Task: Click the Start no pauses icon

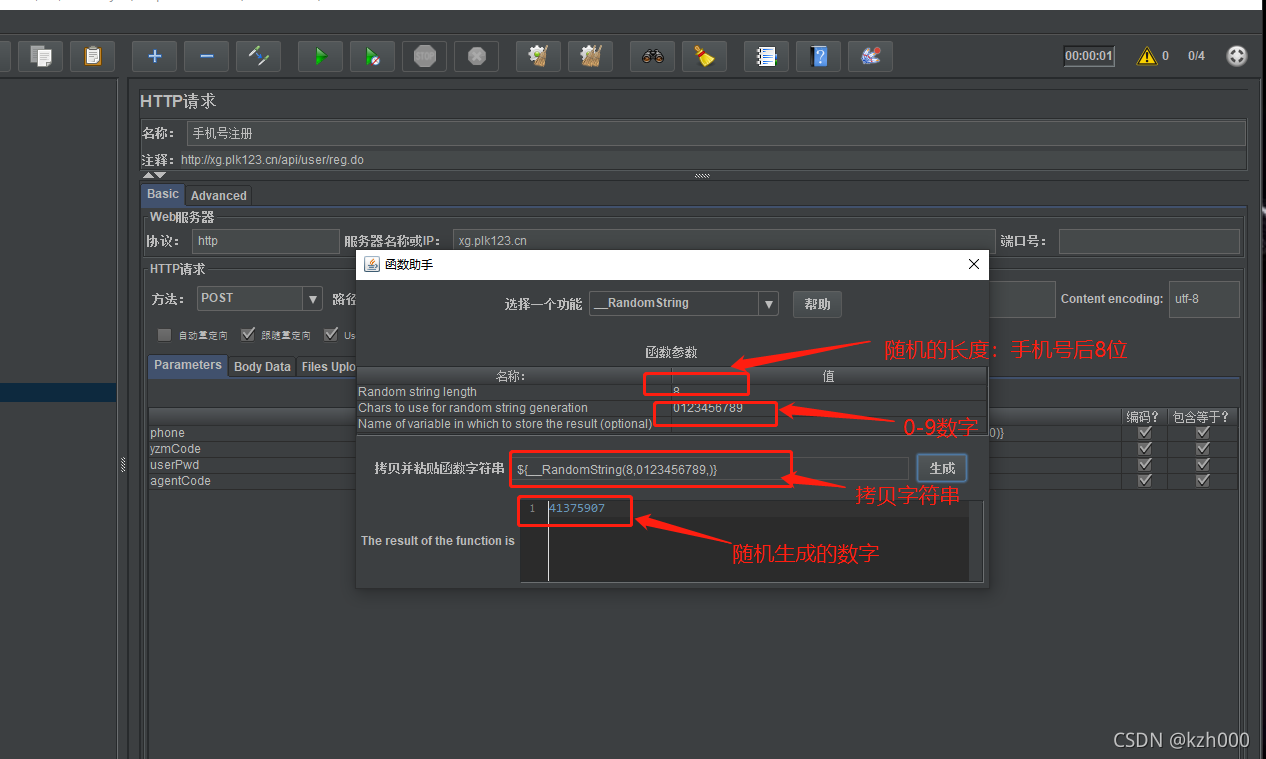Action: pos(372,56)
